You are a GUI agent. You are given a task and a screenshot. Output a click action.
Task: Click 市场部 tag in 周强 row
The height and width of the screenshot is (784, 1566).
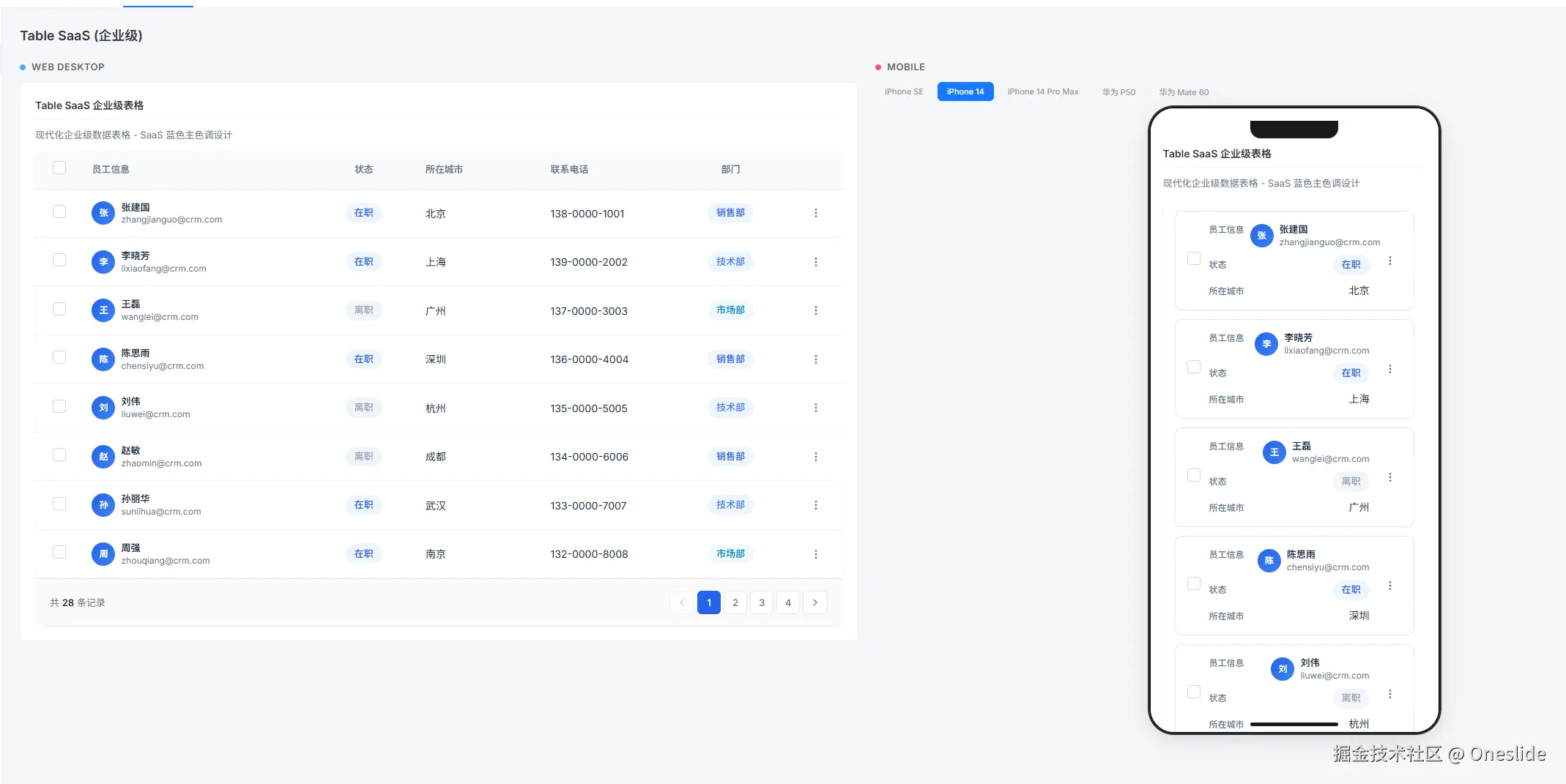coord(730,553)
